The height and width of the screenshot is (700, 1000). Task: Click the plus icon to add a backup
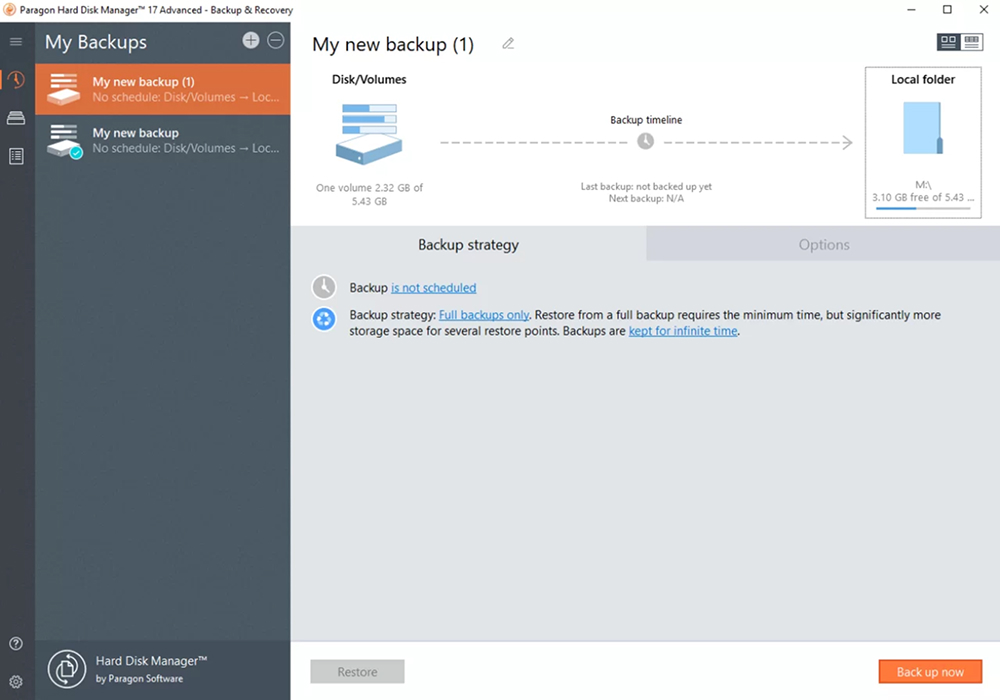249,40
